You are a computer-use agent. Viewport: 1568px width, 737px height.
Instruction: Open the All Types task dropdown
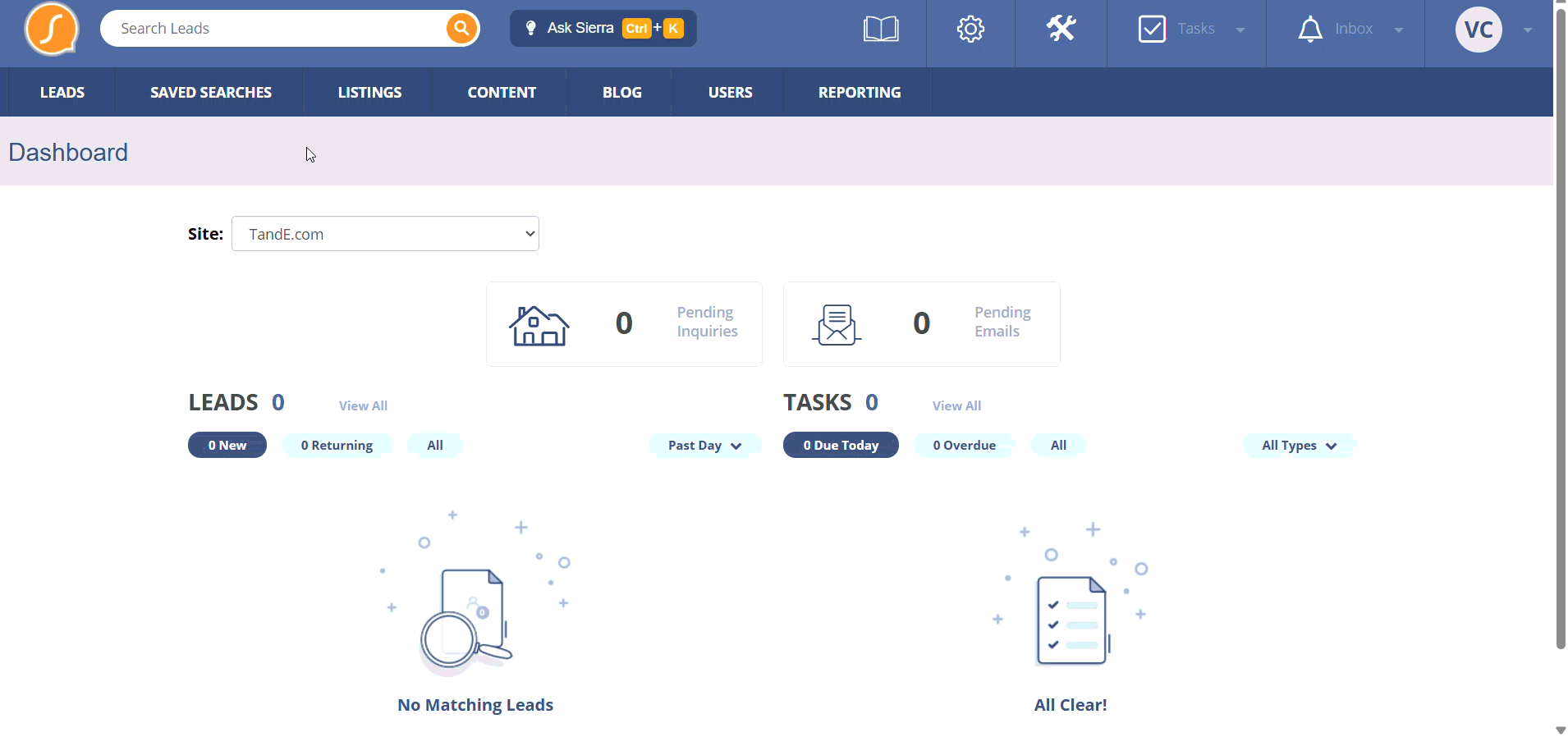[x=1300, y=446]
